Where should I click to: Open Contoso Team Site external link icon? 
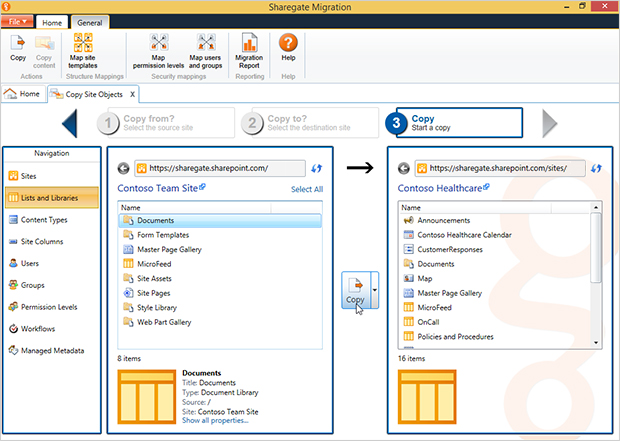click(x=202, y=187)
